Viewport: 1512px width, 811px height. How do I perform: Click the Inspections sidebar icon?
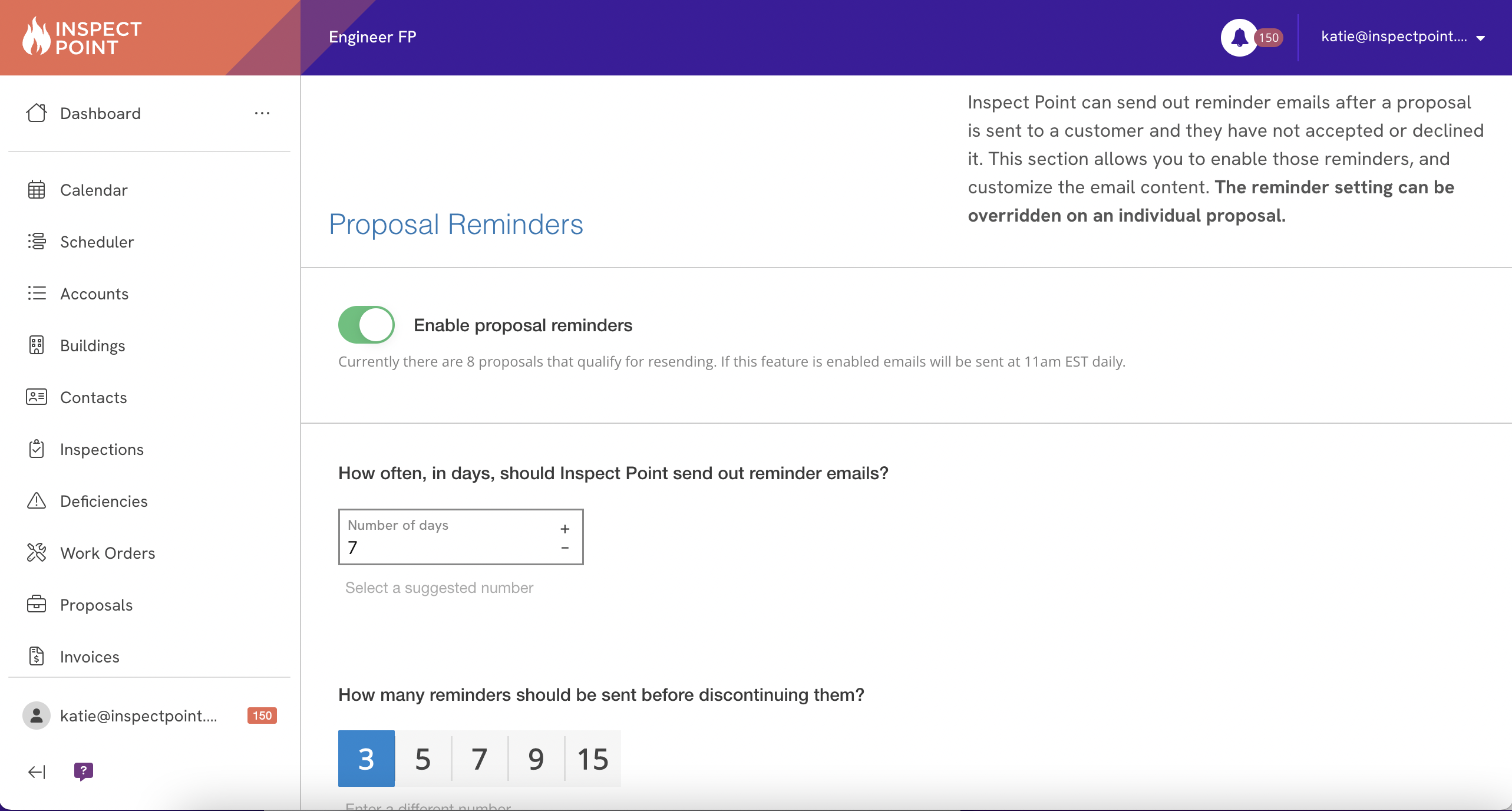pos(35,449)
